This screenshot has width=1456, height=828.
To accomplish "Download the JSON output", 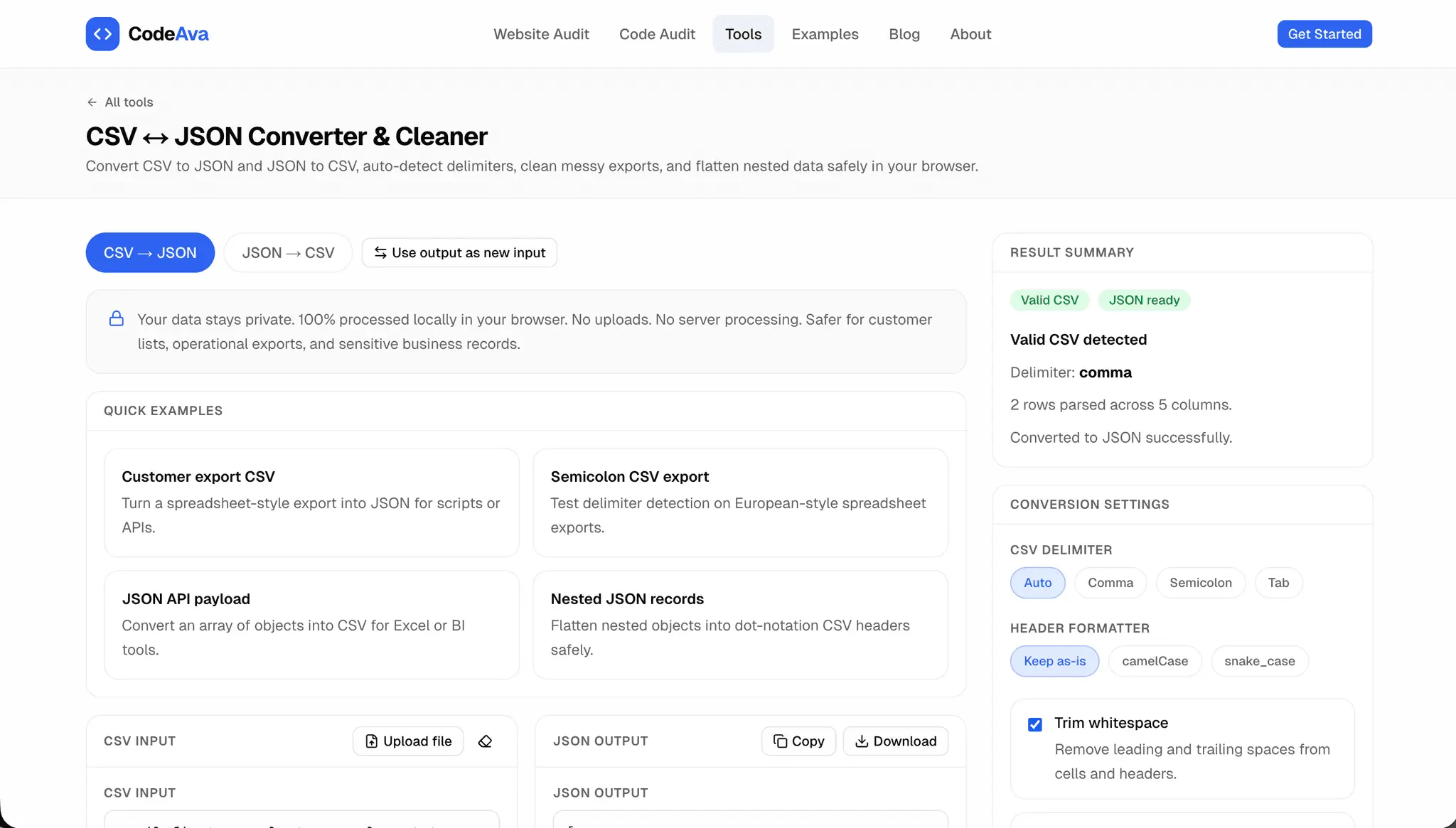I will tap(895, 741).
